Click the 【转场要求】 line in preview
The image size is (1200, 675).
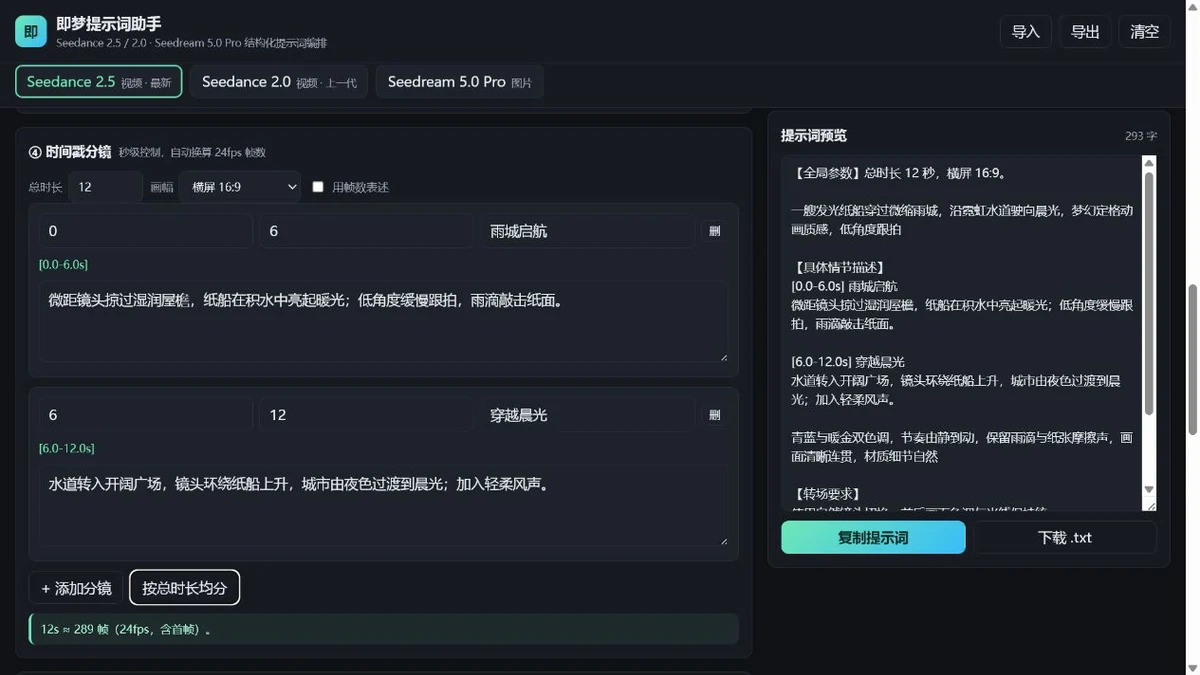pos(826,494)
